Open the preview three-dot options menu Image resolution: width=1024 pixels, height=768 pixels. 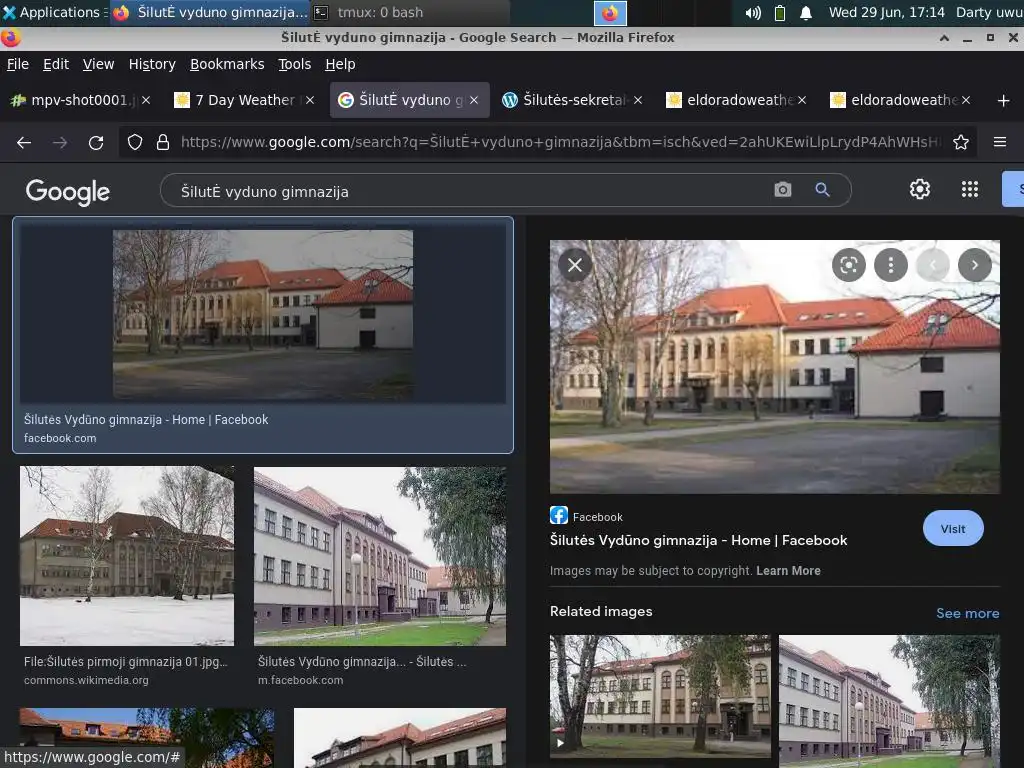point(891,265)
